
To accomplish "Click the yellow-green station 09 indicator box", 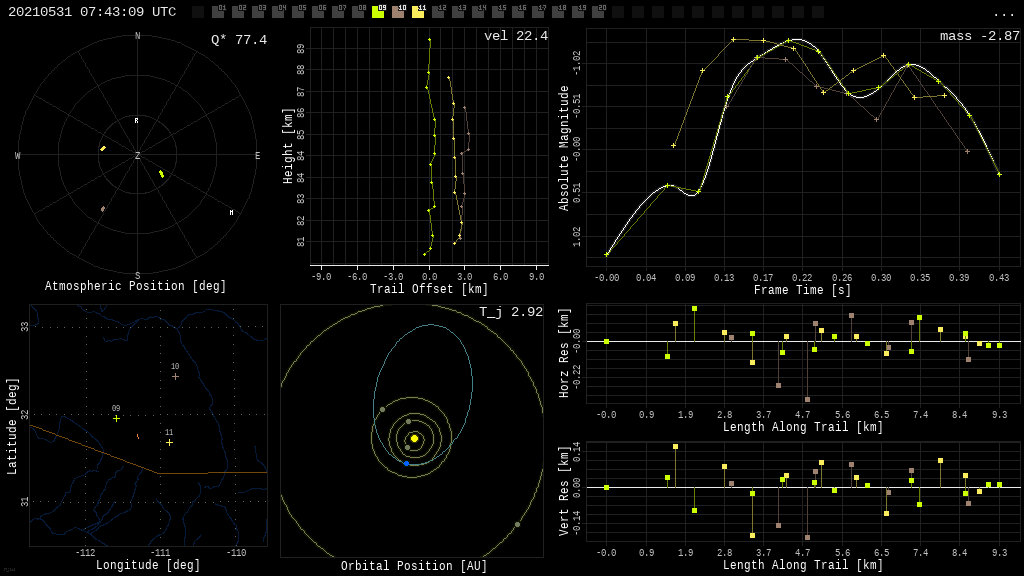I will (x=378, y=12).
